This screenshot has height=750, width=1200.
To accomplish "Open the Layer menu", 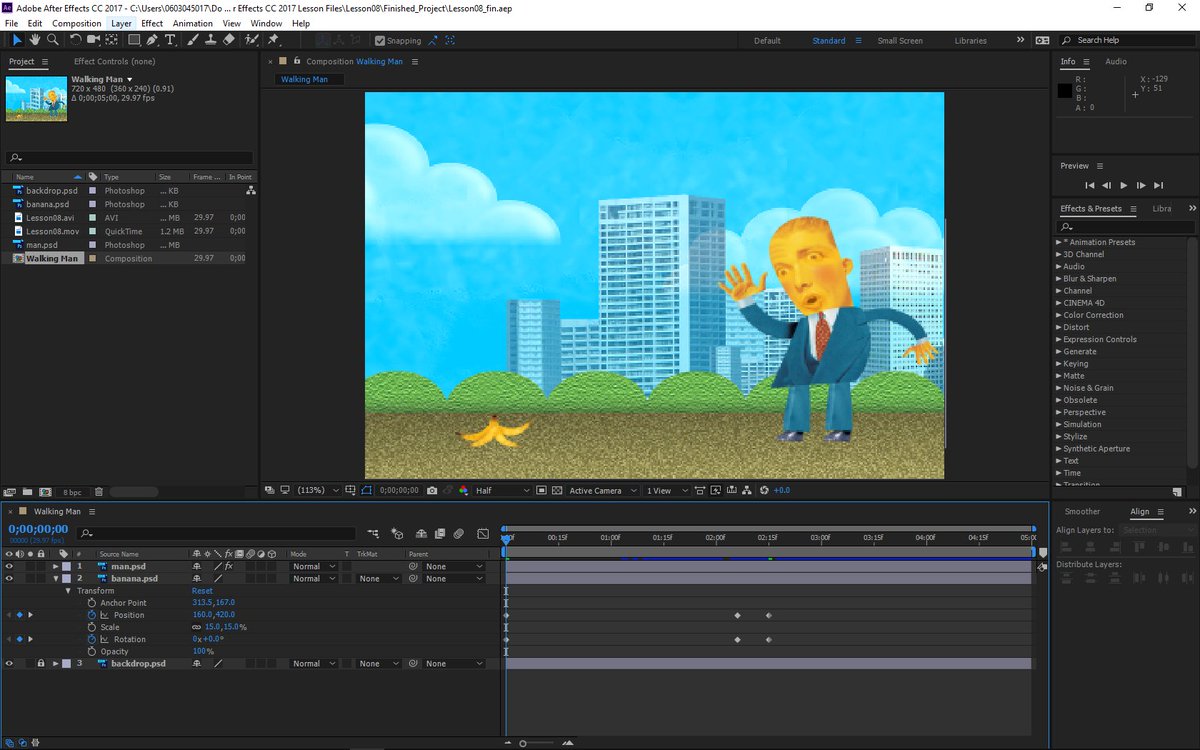I will pyautogui.click(x=121, y=23).
